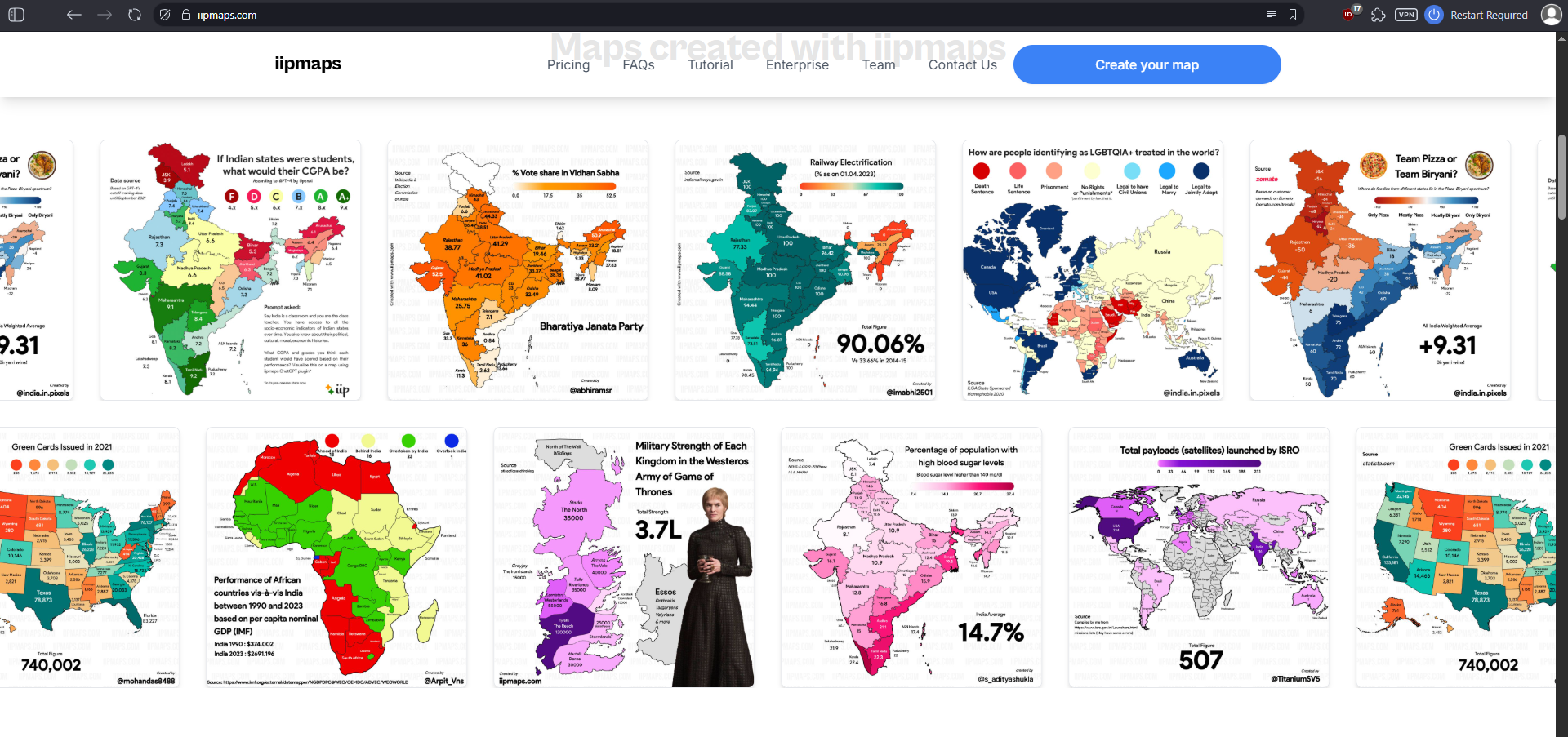Open the Enterprise page
The image size is (1568, 737).
[797, 64]
